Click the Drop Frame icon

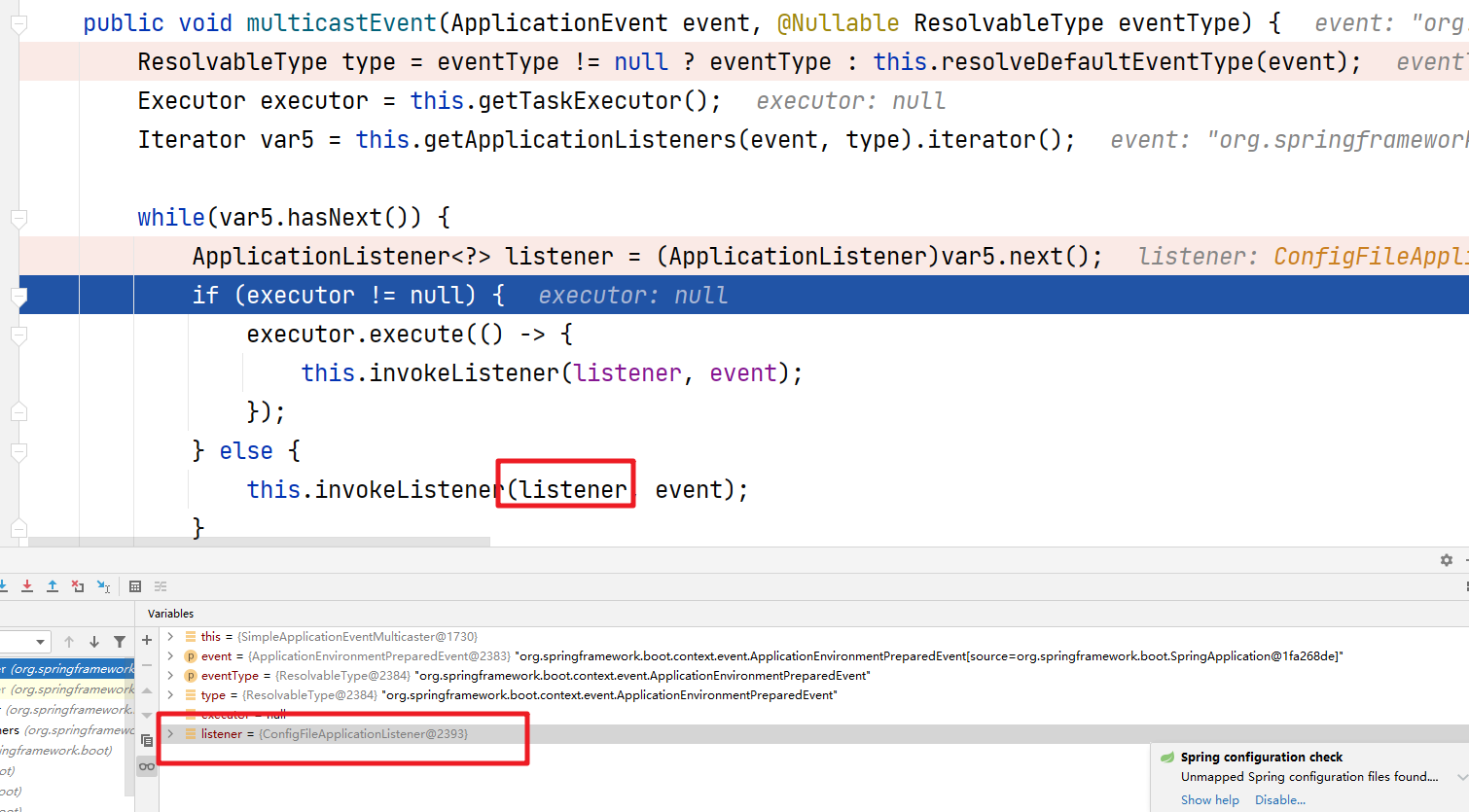tap(78, 586)
